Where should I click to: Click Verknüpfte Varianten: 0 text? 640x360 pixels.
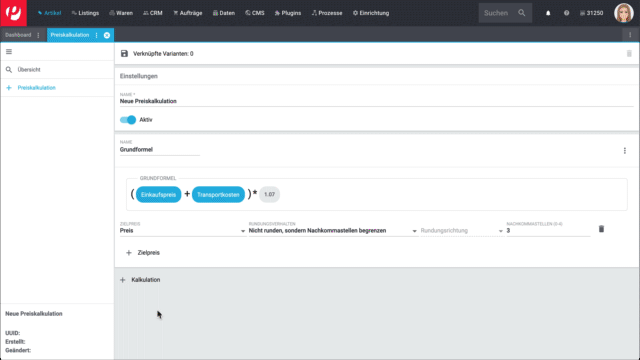click(163, 54)
